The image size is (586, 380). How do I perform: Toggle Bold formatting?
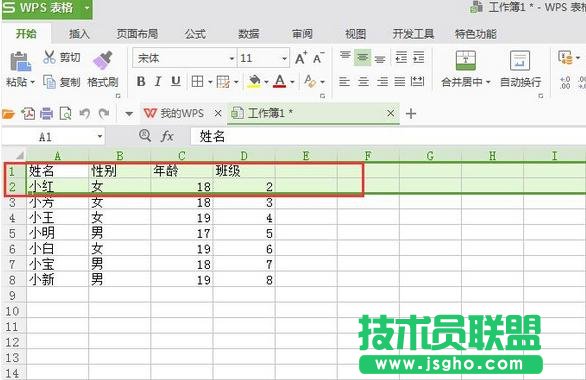pos(141,81)
